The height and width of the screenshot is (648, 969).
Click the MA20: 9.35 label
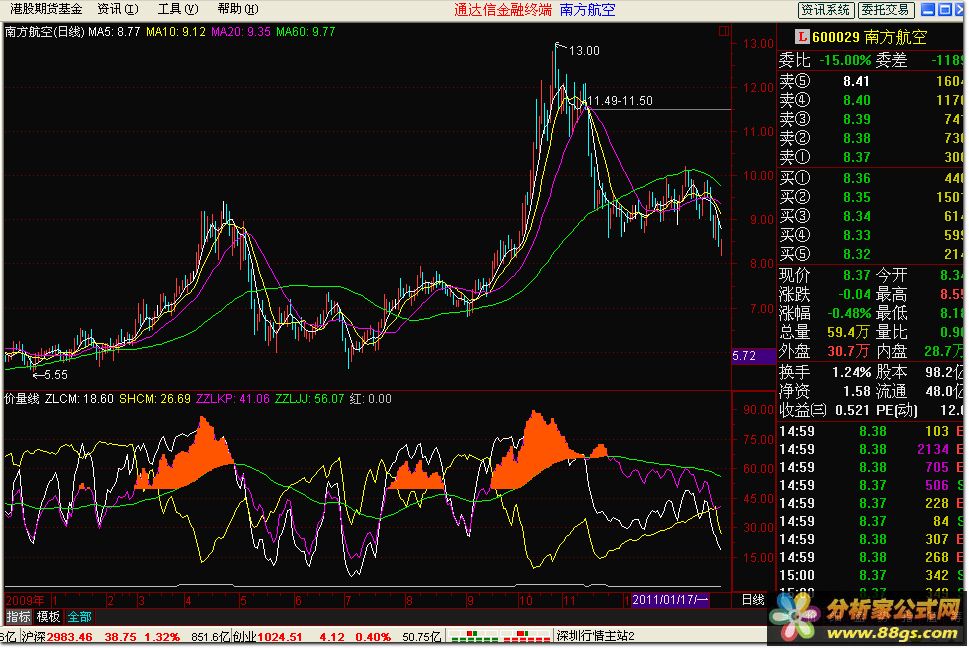point(241,32)
